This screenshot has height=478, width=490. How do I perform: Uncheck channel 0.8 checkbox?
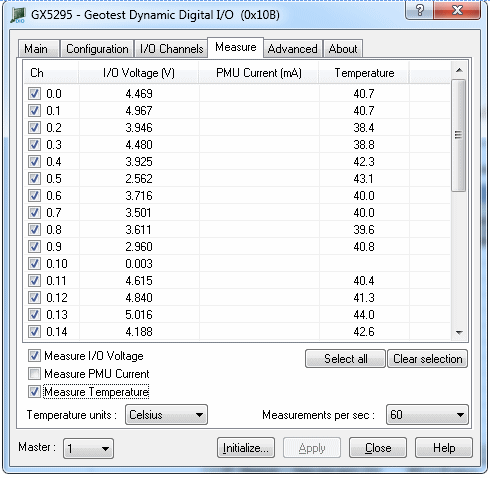coord(34,230)
